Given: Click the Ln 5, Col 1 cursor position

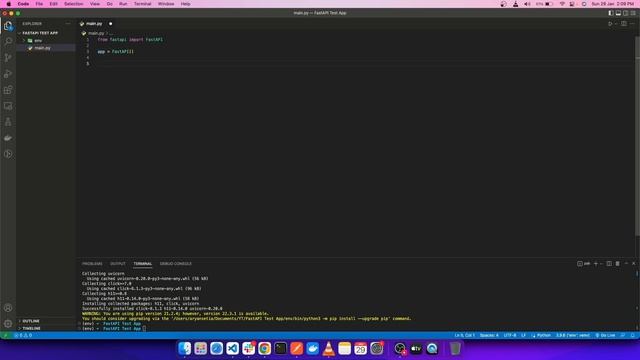Looking at the screenshot, I should coord(464,336).
